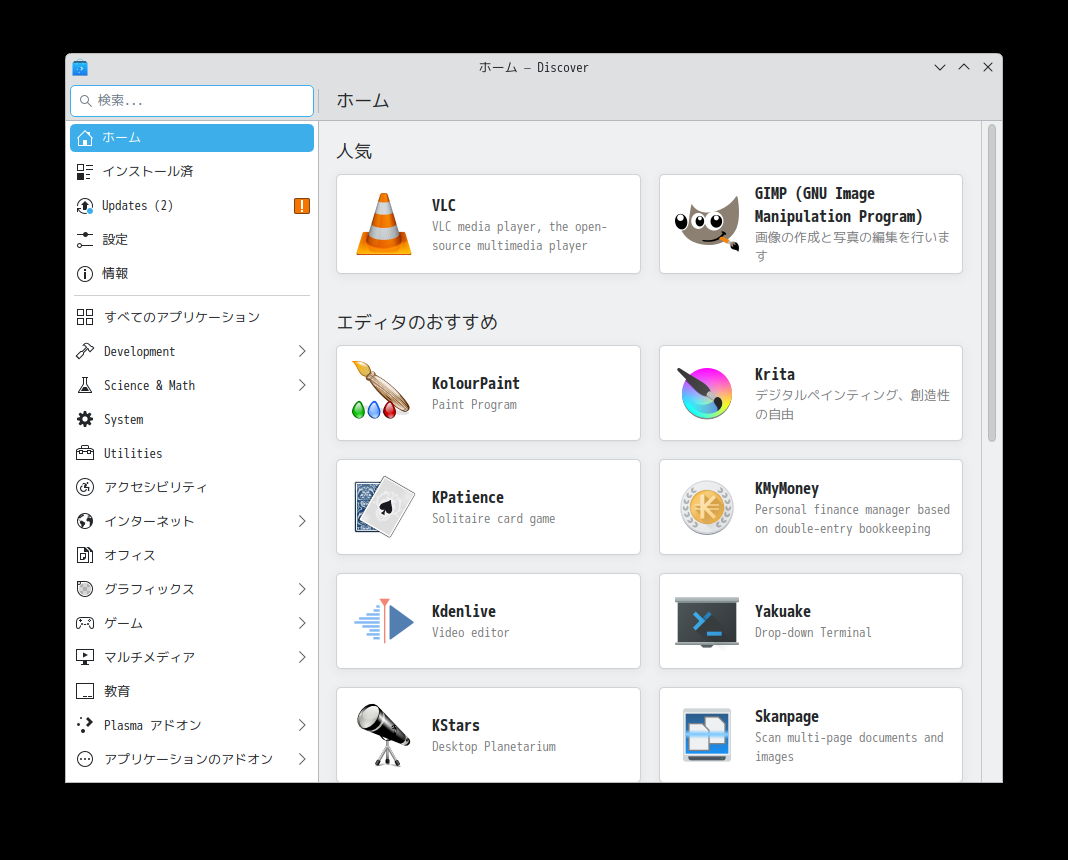Expand the グラフィックス category chevron
The height and width of the screenshot is (860, 1068).
(302, 590)
